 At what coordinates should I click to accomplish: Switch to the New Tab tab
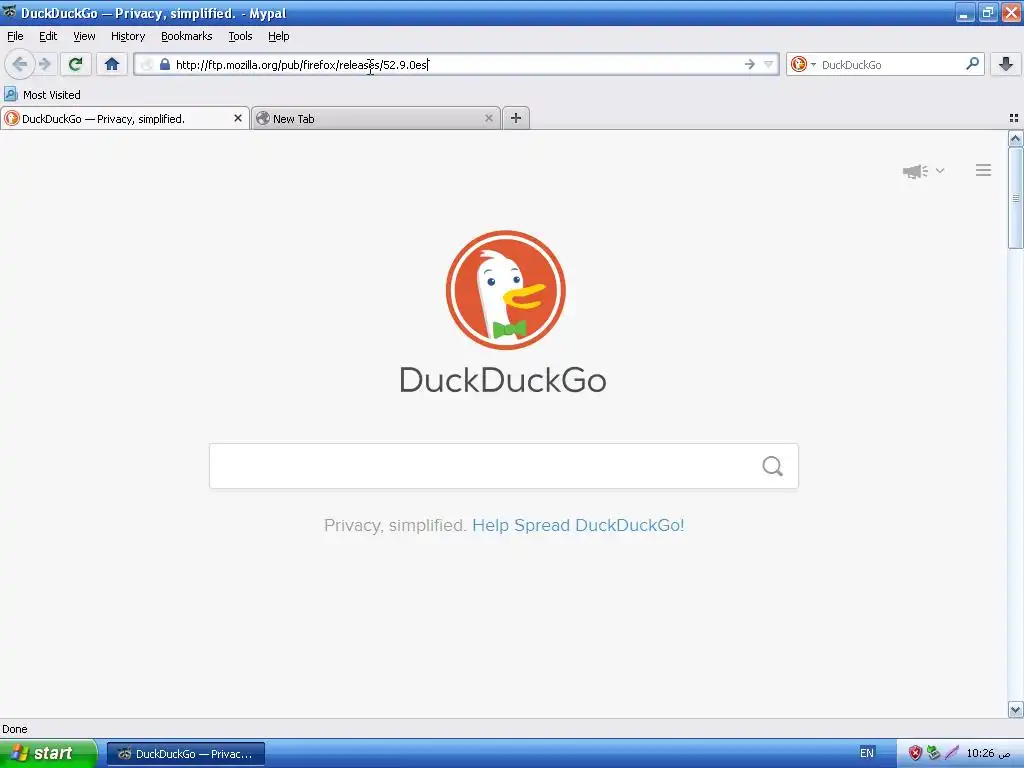click(x=376, y=118)
